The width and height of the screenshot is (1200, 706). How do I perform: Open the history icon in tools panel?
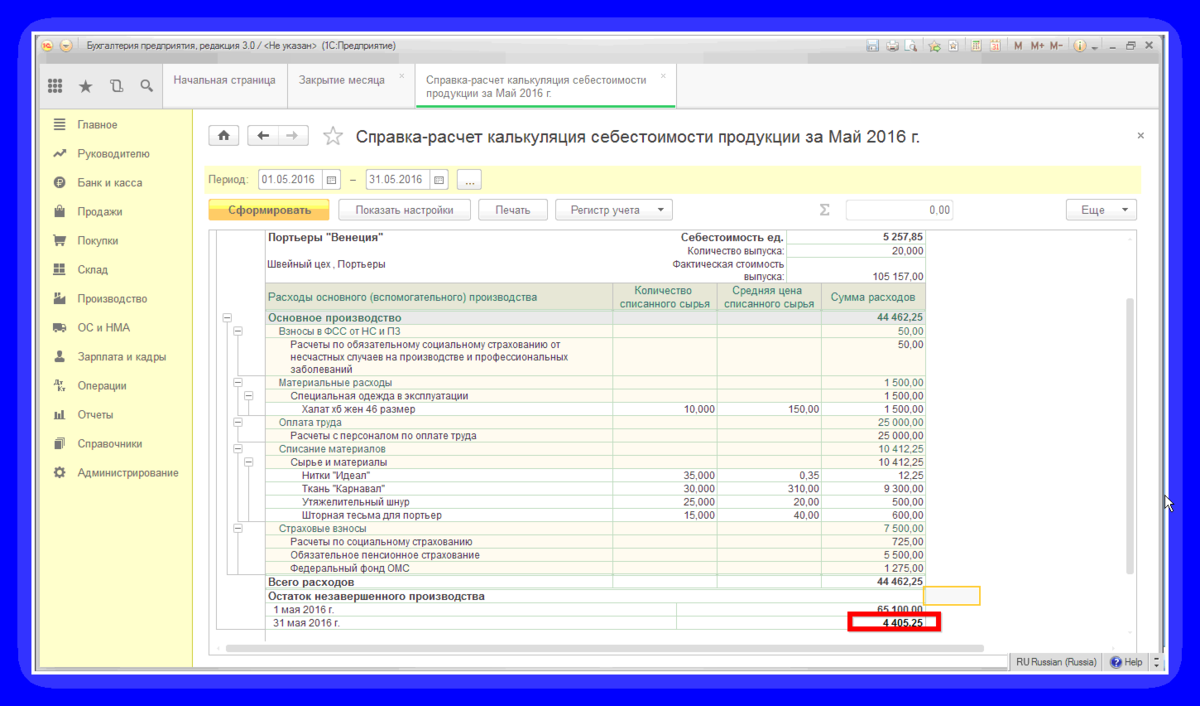116,86
